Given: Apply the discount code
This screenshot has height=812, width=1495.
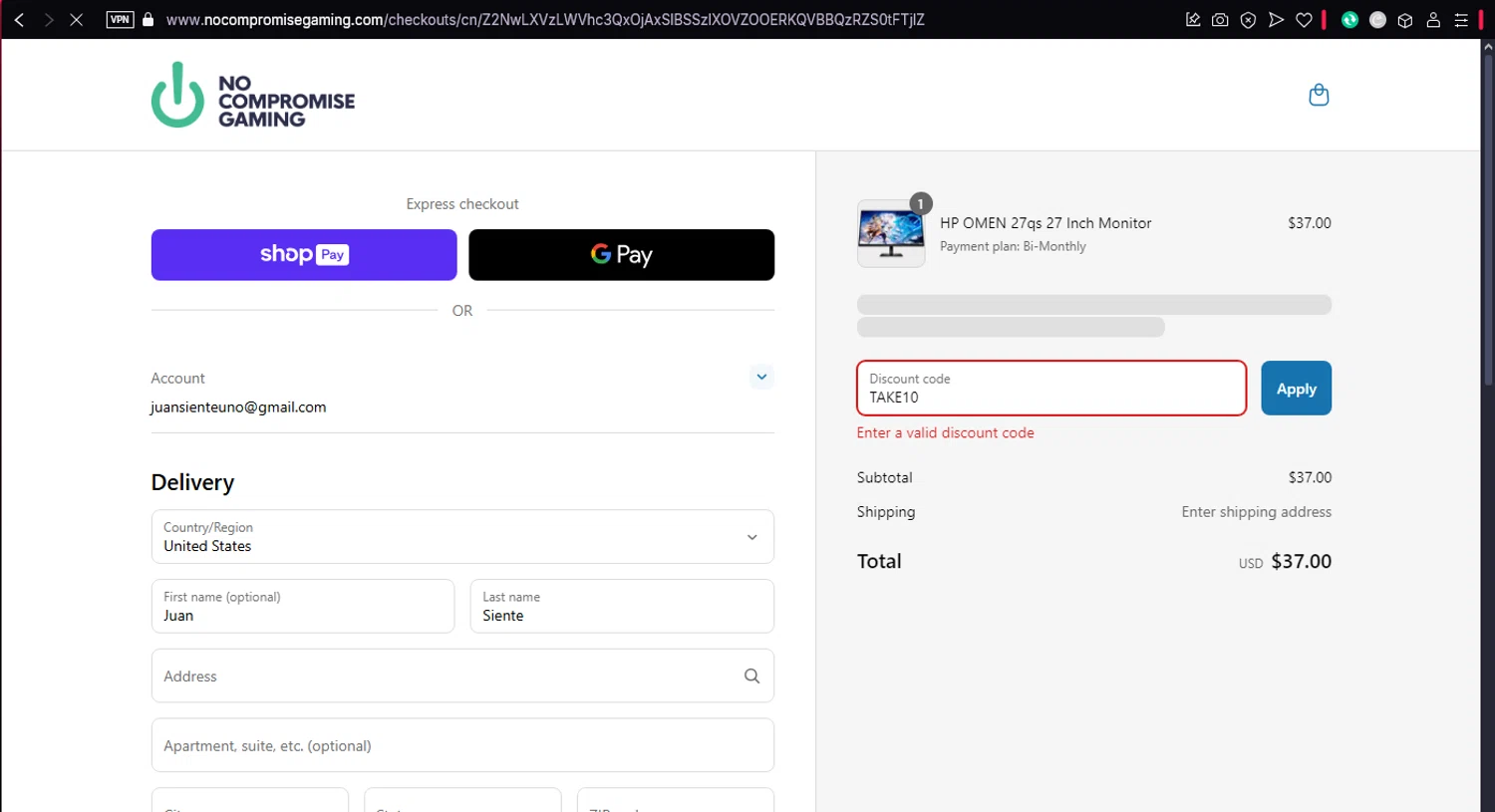Looking at the screenshot, I should 1296,389.
